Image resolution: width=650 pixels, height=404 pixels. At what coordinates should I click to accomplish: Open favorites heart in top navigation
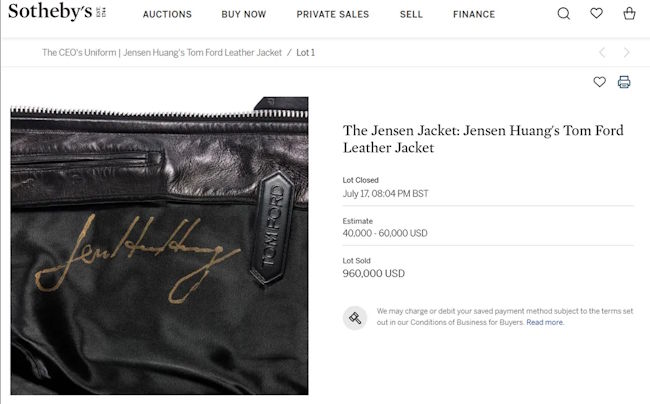[596, 13]
